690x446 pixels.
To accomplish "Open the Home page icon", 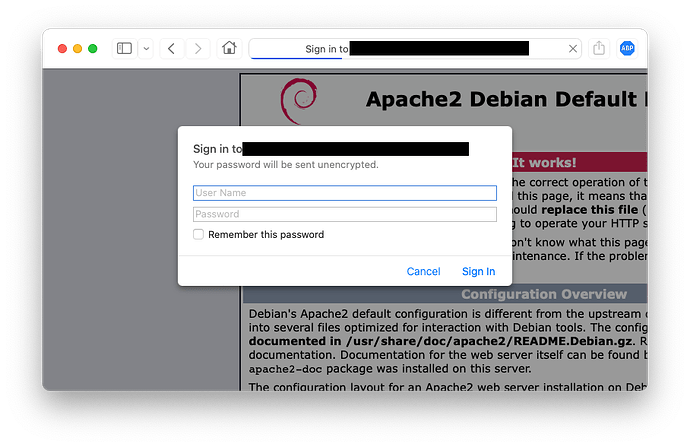I will [x=229, y=48].
